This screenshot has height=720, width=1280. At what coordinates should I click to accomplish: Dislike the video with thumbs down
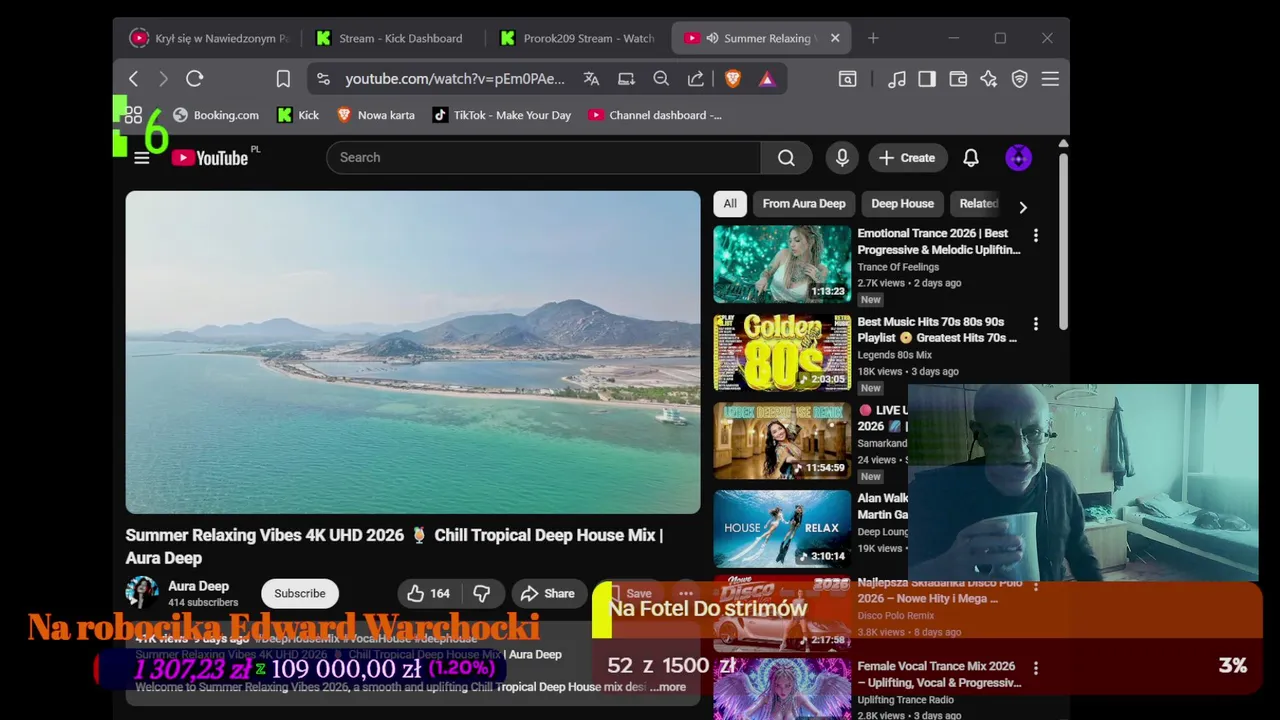click(482, 594)
